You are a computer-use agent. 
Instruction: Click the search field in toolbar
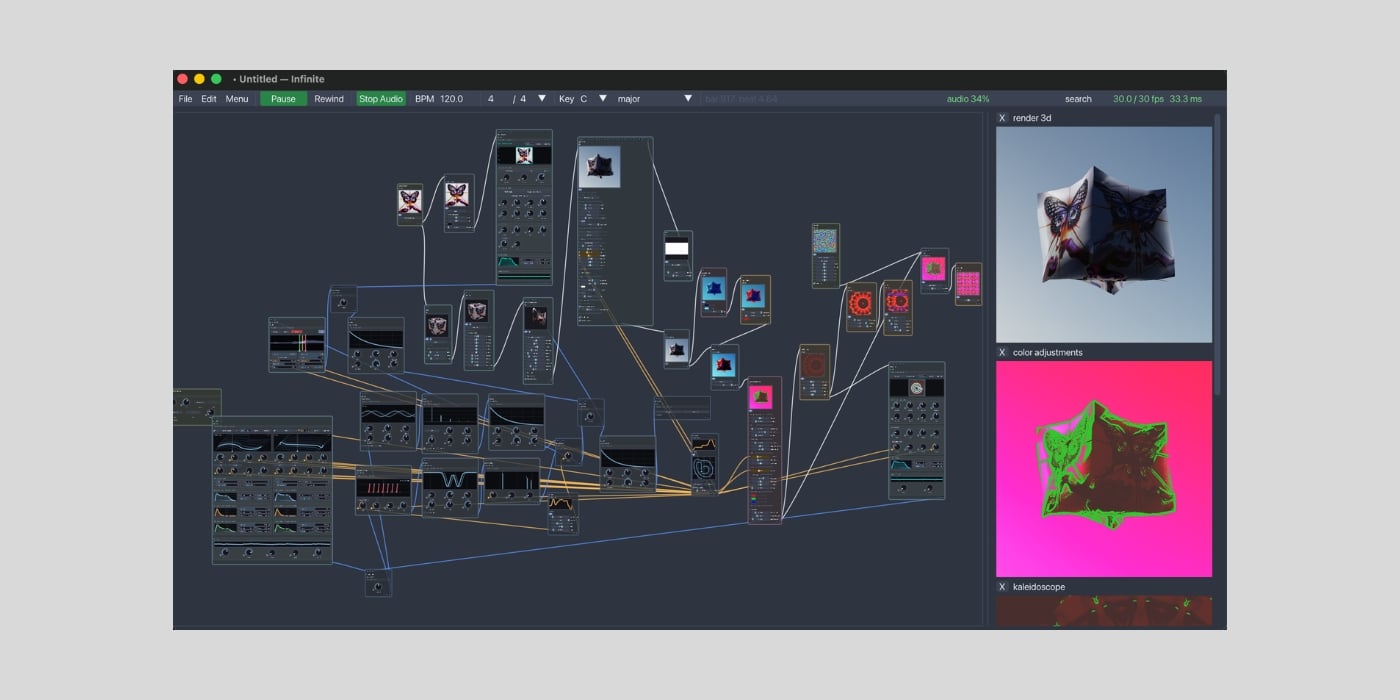click(x=1078, y=99)
